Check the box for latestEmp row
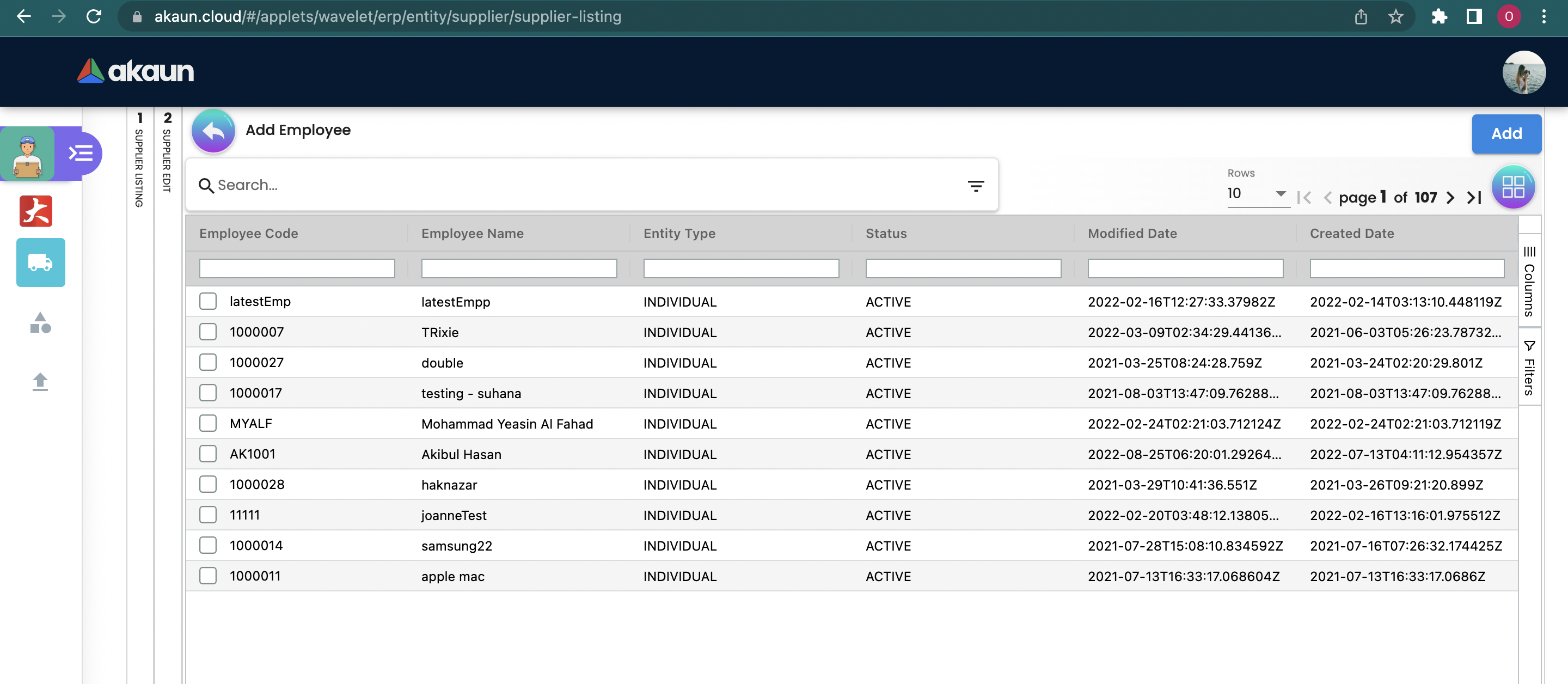 tap(208, 302)
